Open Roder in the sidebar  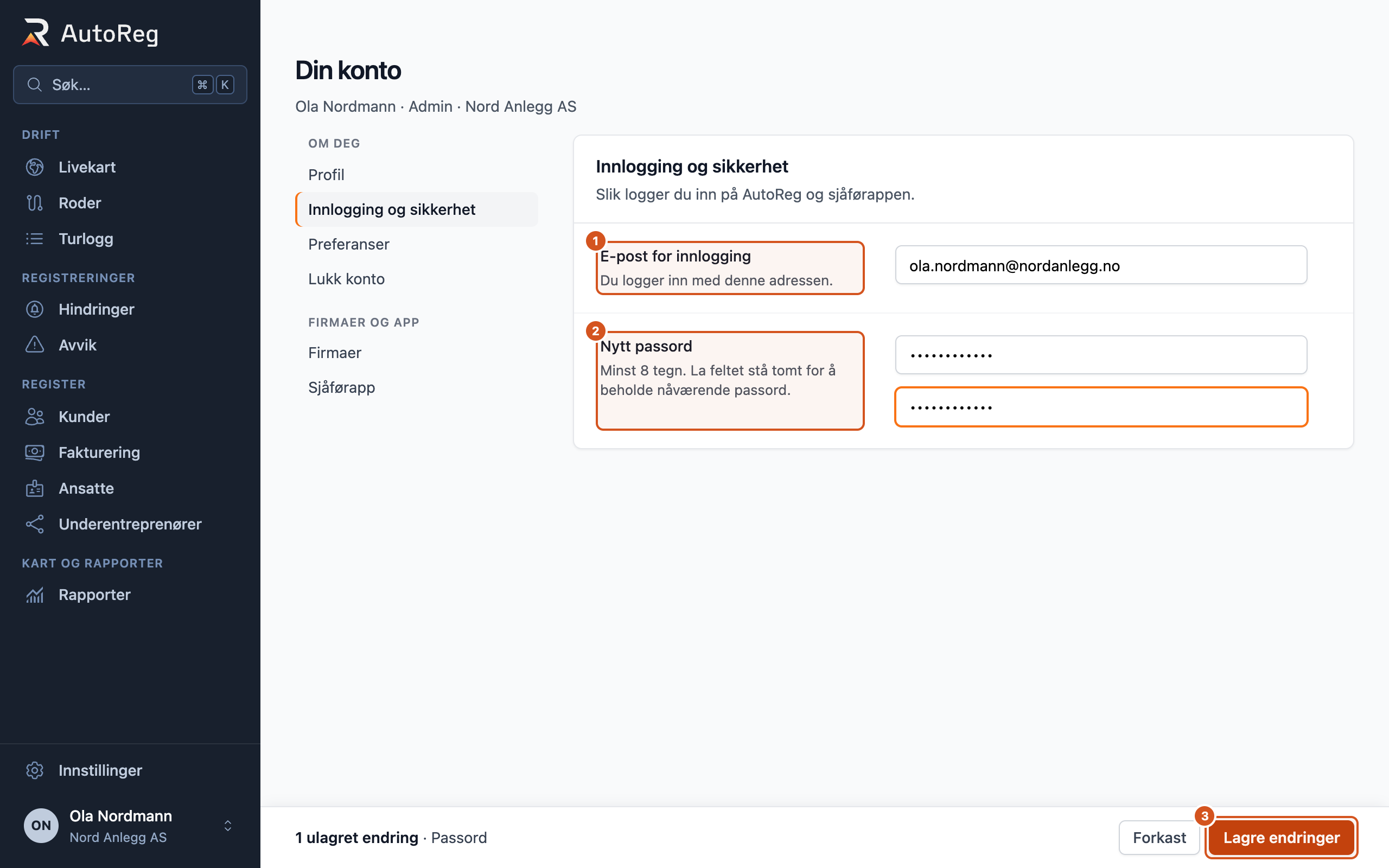point(130,203)
